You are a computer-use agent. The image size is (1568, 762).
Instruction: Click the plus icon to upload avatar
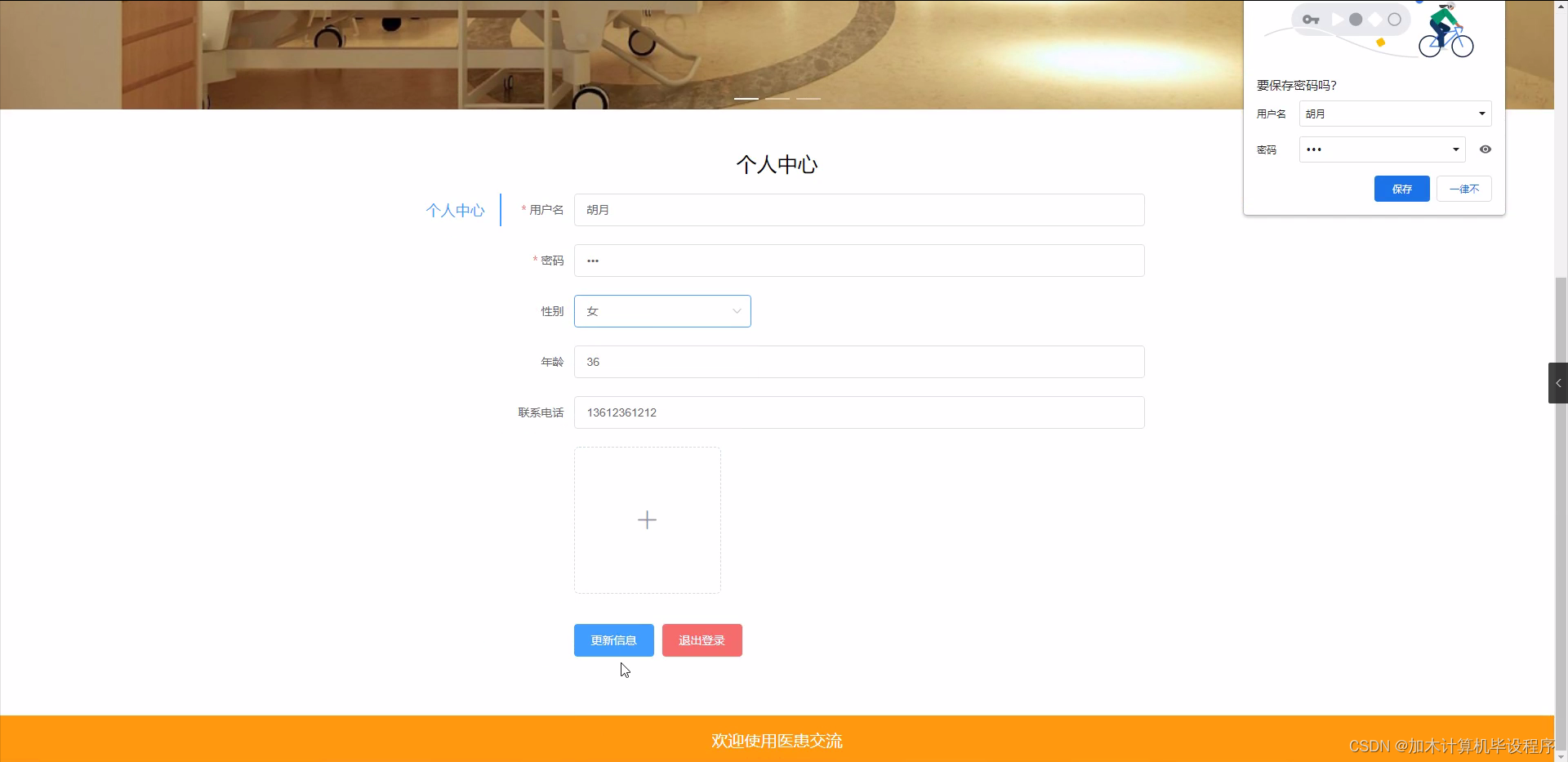pyautogui.click(x=647, y=520)
